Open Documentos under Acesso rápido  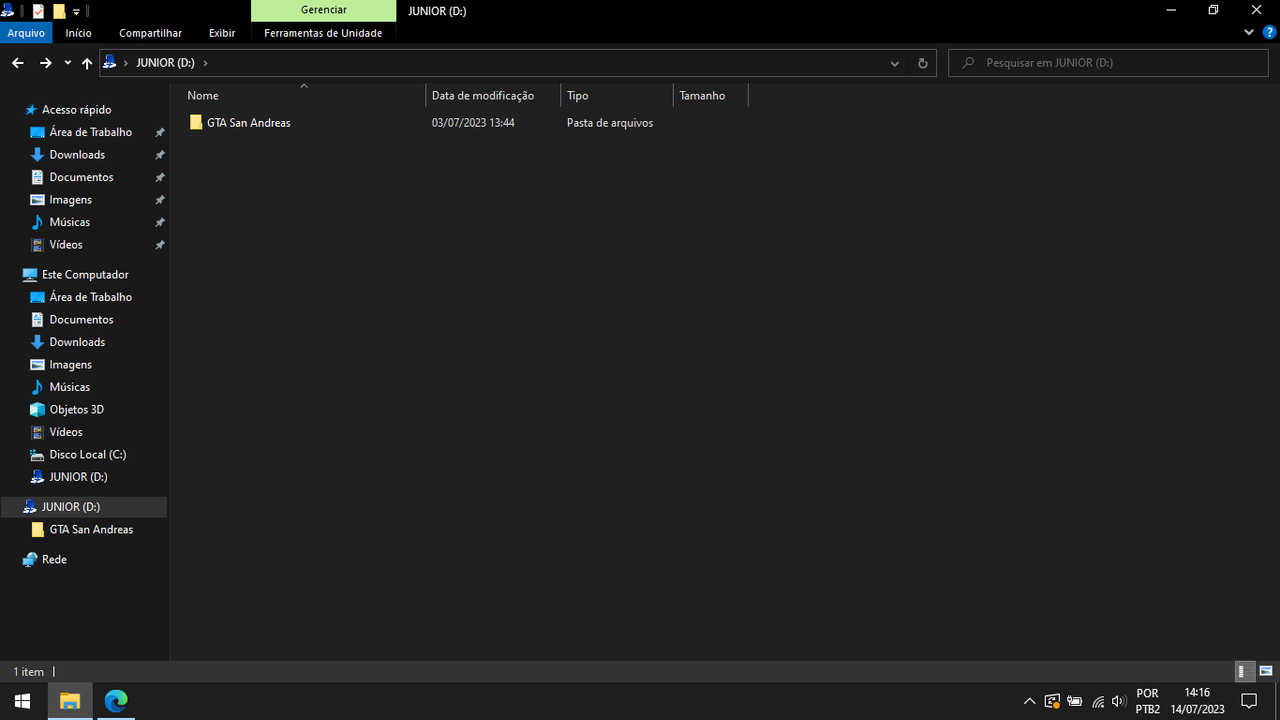[x=81, y=177]
